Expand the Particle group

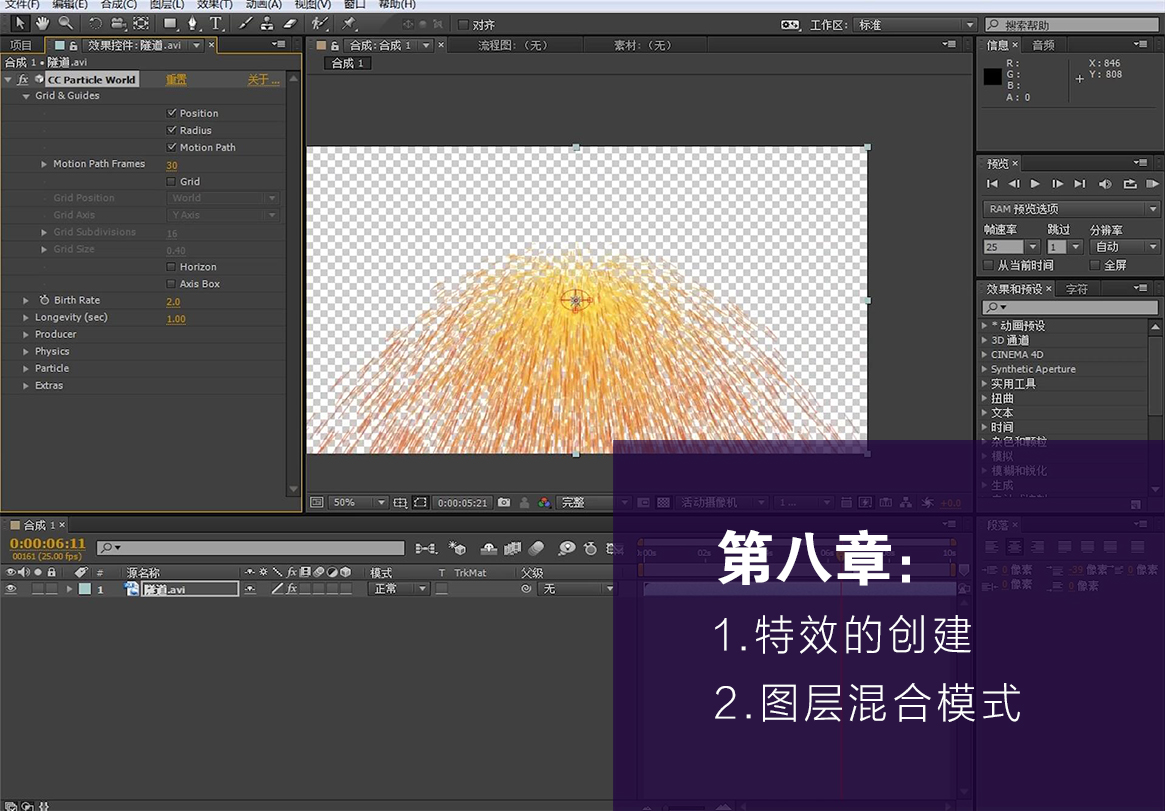pos(26,369)
